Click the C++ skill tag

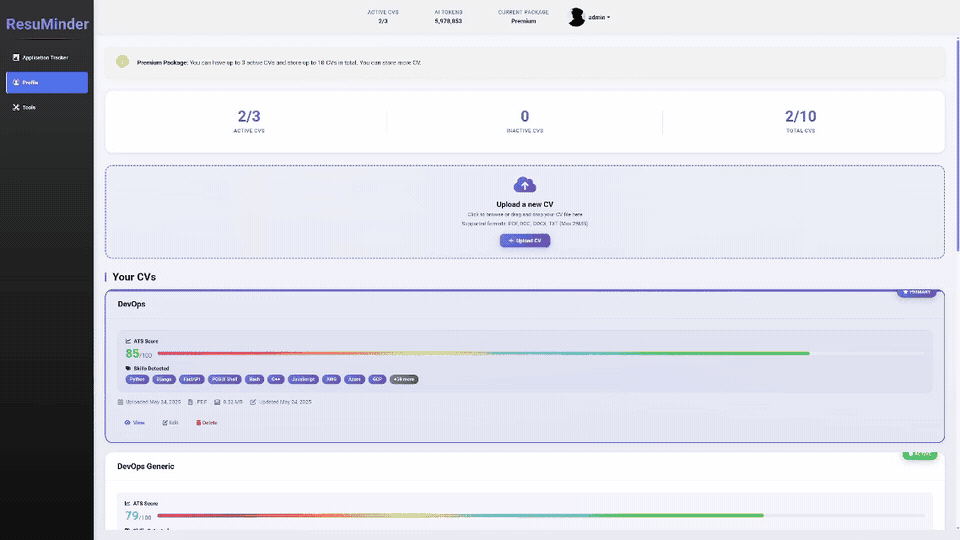click(x=276, y=380)
